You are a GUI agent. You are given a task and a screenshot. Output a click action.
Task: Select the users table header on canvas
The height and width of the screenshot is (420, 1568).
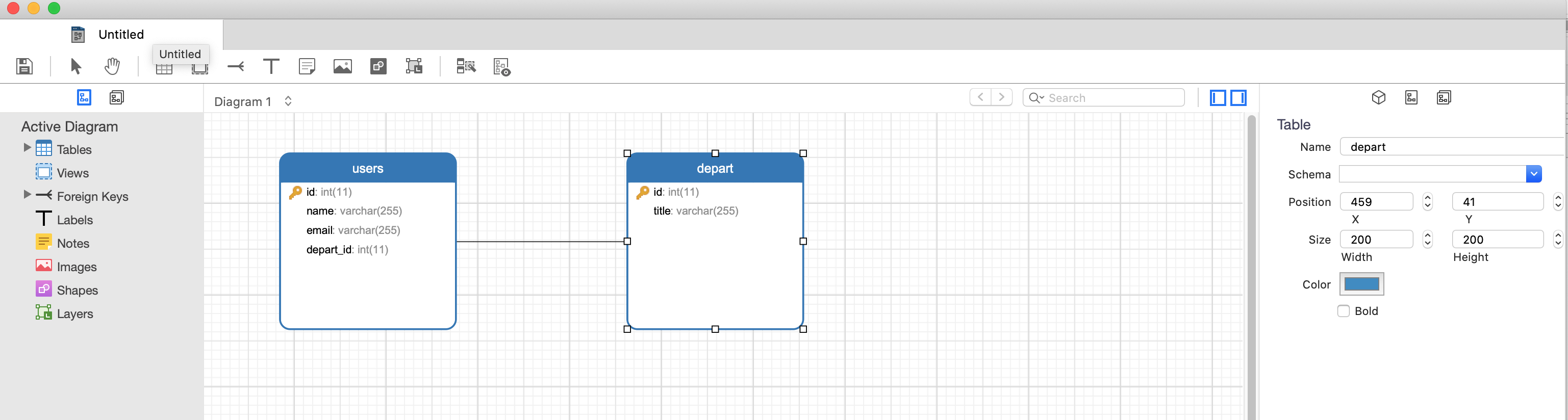click(368, 168)
